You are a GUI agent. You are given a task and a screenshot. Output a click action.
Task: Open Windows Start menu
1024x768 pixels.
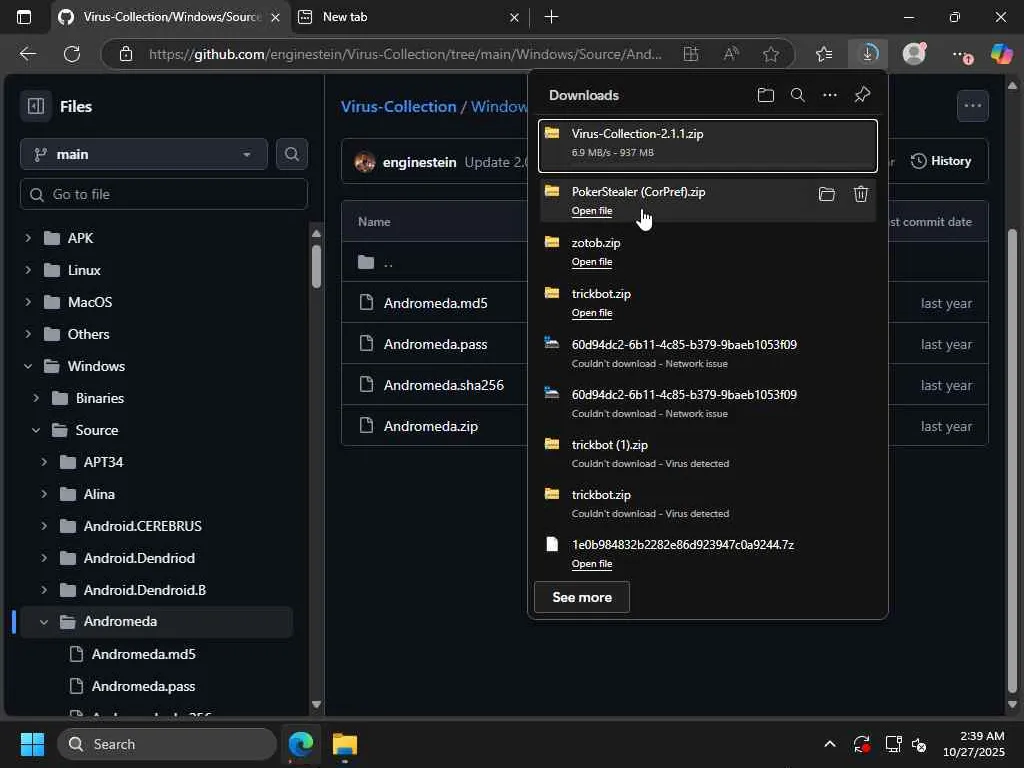[x=32, y=744]
